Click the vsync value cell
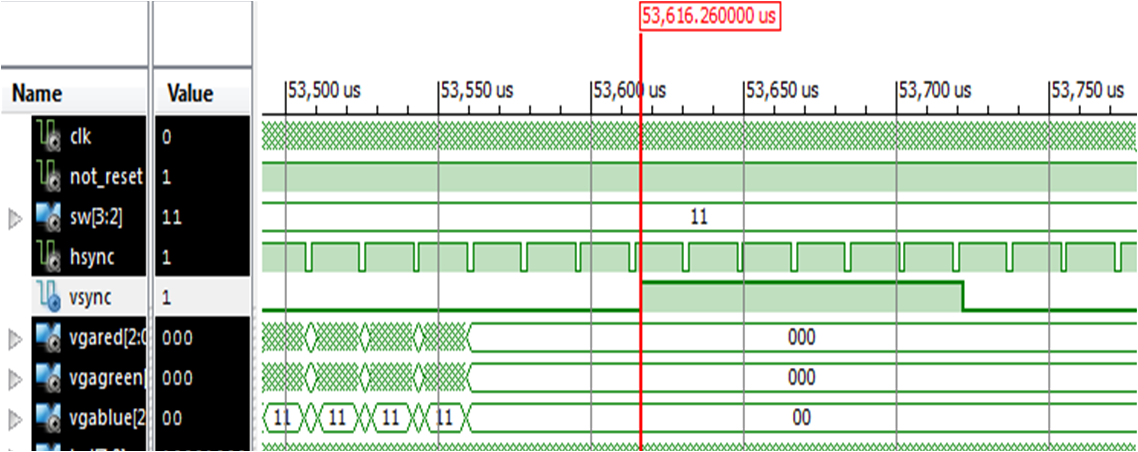Viewport: 1138px width, 452px height. 200,297
